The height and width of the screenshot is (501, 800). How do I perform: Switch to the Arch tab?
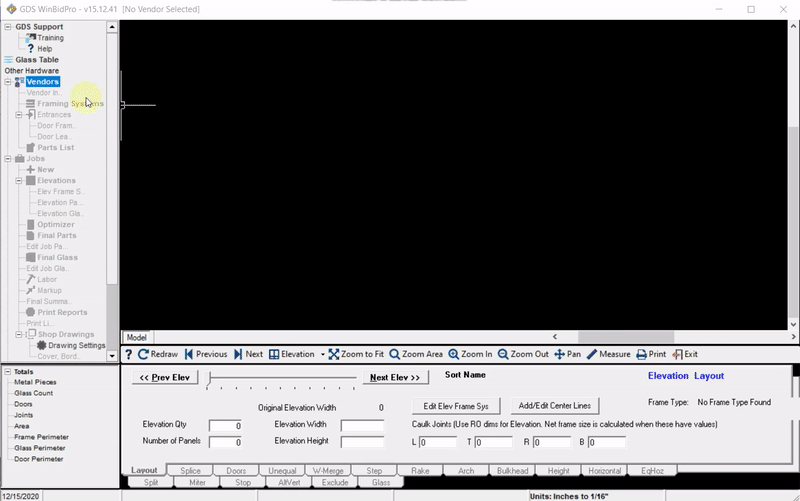click(x=466, y=470)
